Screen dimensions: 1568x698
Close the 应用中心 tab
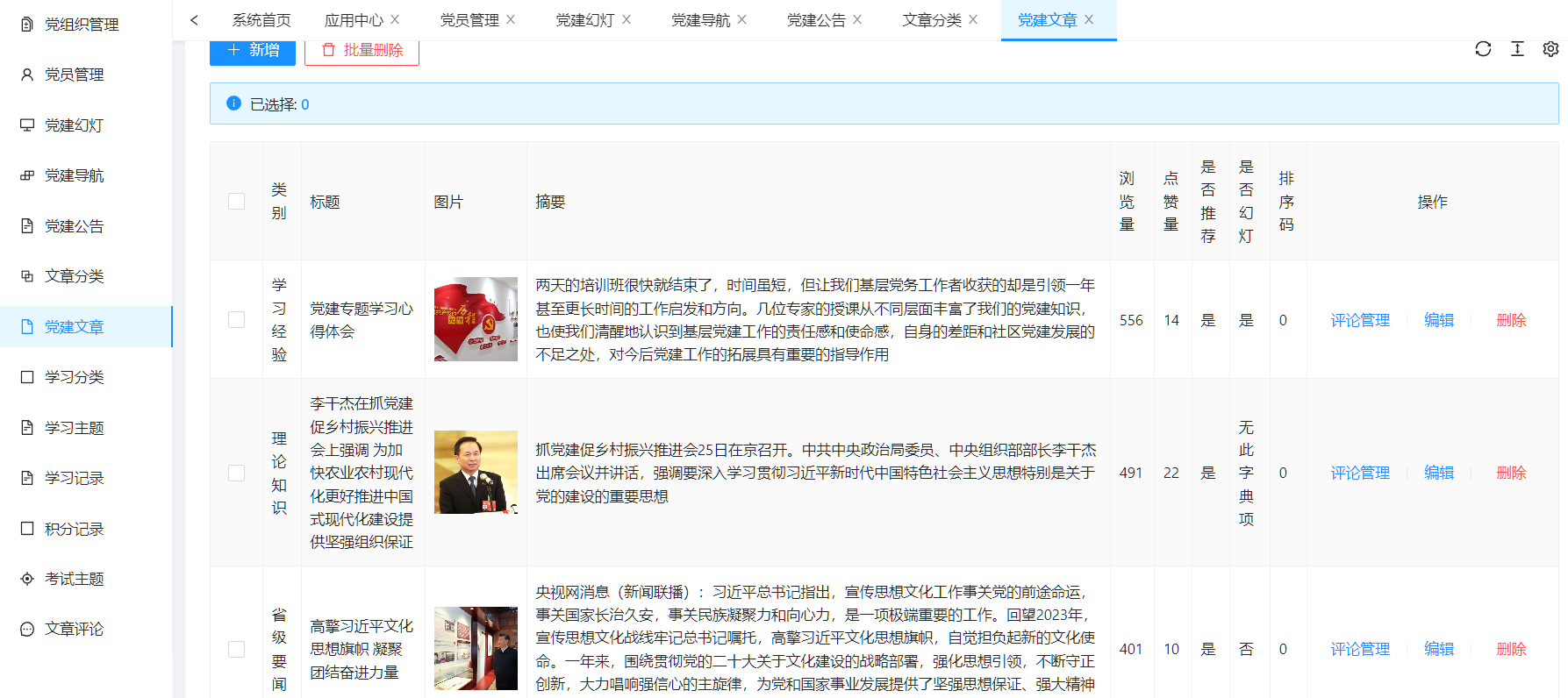click(x=395, y=20)
